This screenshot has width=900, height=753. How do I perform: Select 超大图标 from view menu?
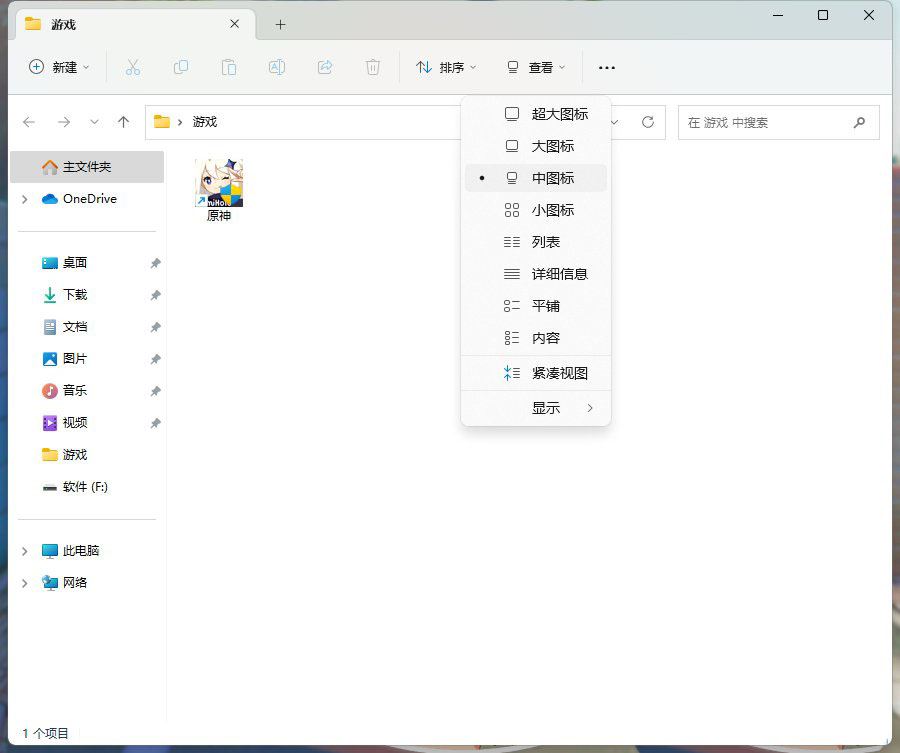coord(558,114)
